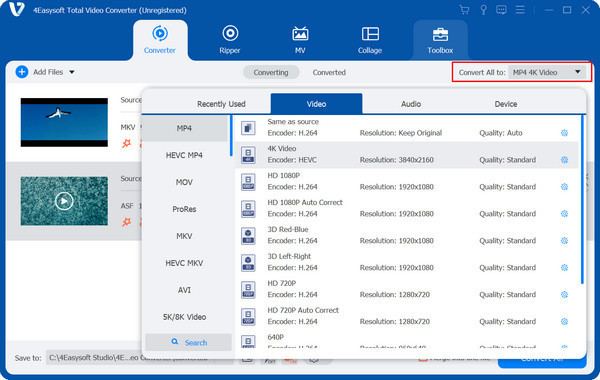Open settings gear for HD 1080P preset
This screenshot has width=600, height=380.
coord(564,187)
